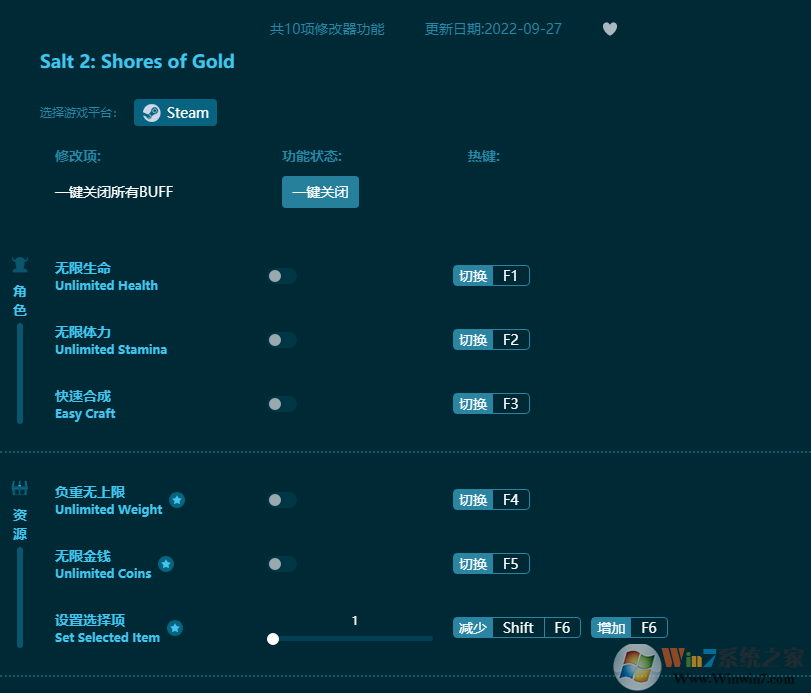Click the 更新日期:2022-09-27 text
The width and height of the screenshot is (811, 693).
pos(493,29)
